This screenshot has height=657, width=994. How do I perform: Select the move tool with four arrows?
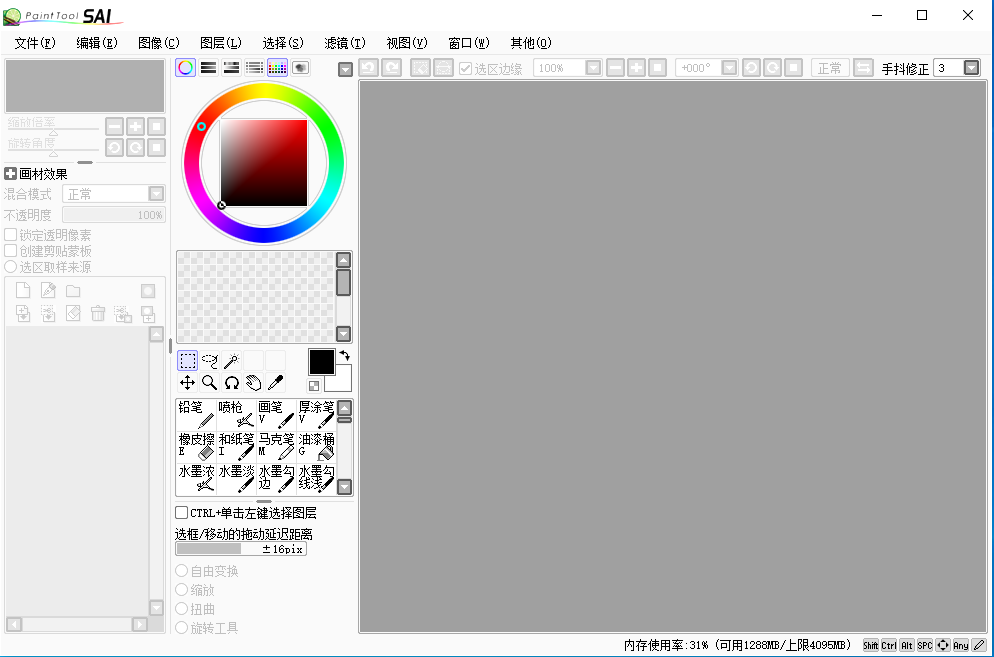tap(188, 382)
